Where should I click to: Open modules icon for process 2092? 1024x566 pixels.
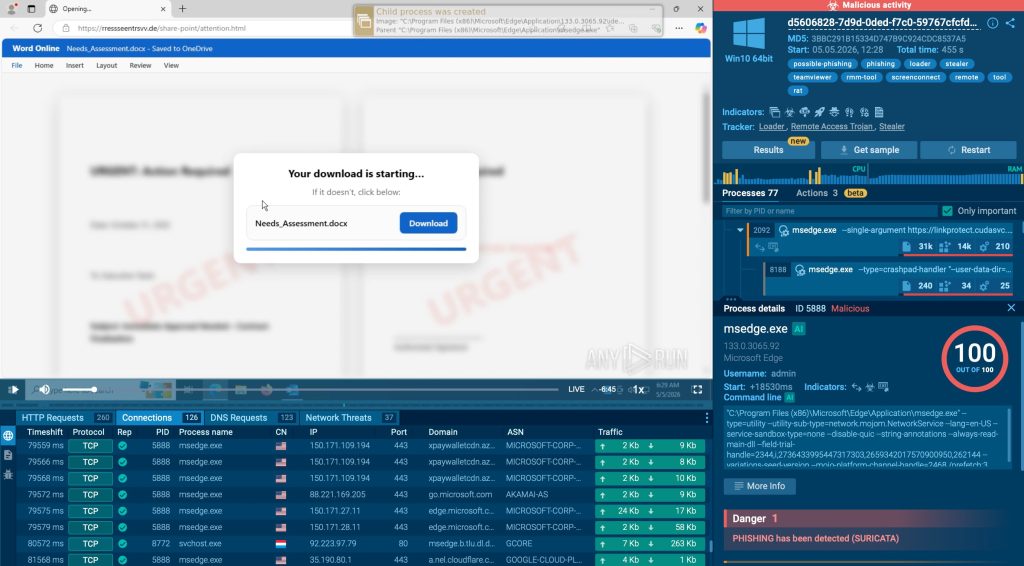(x=944, y=247)
